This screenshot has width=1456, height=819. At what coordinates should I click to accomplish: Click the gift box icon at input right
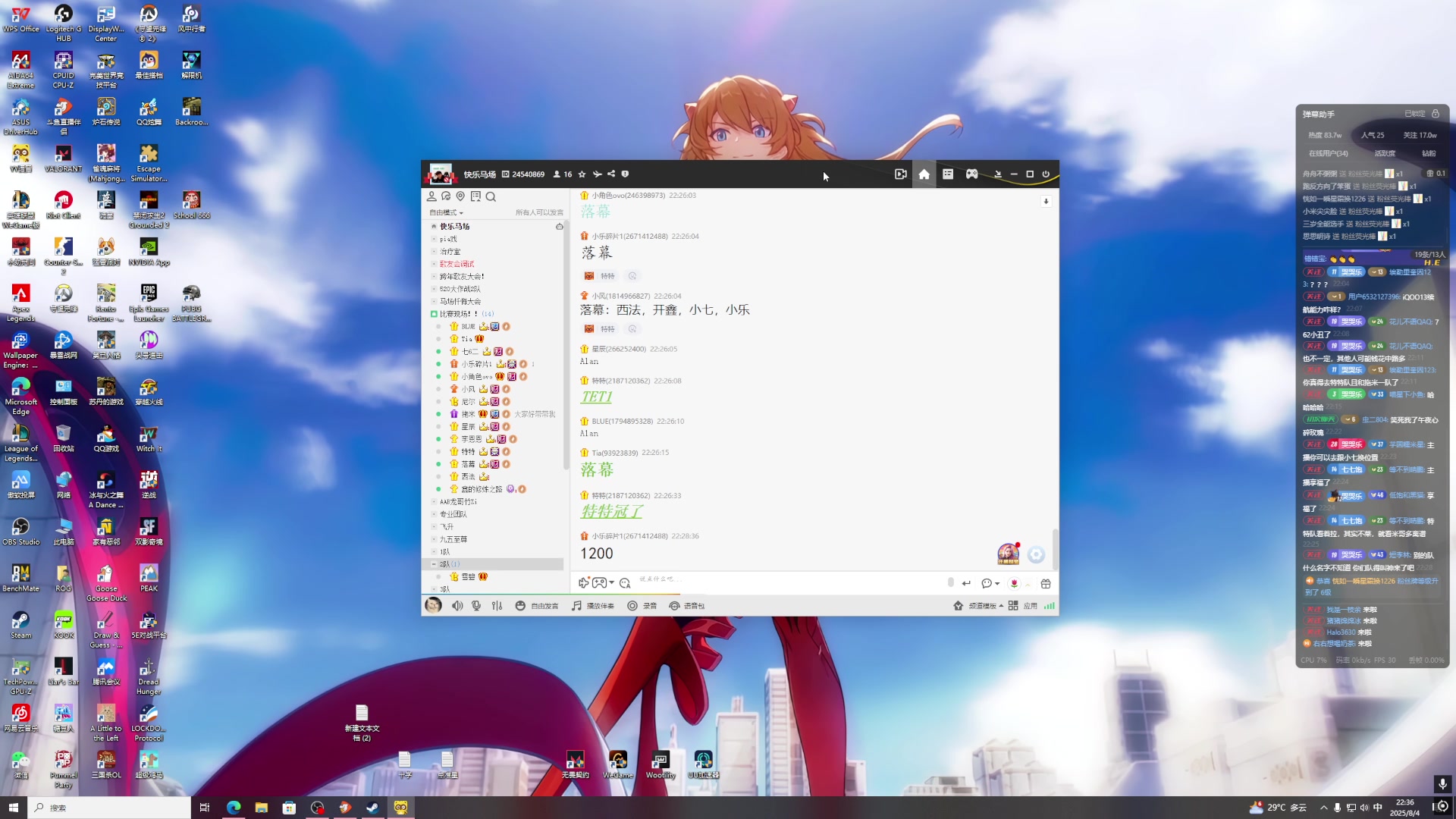pos(1046,583)
